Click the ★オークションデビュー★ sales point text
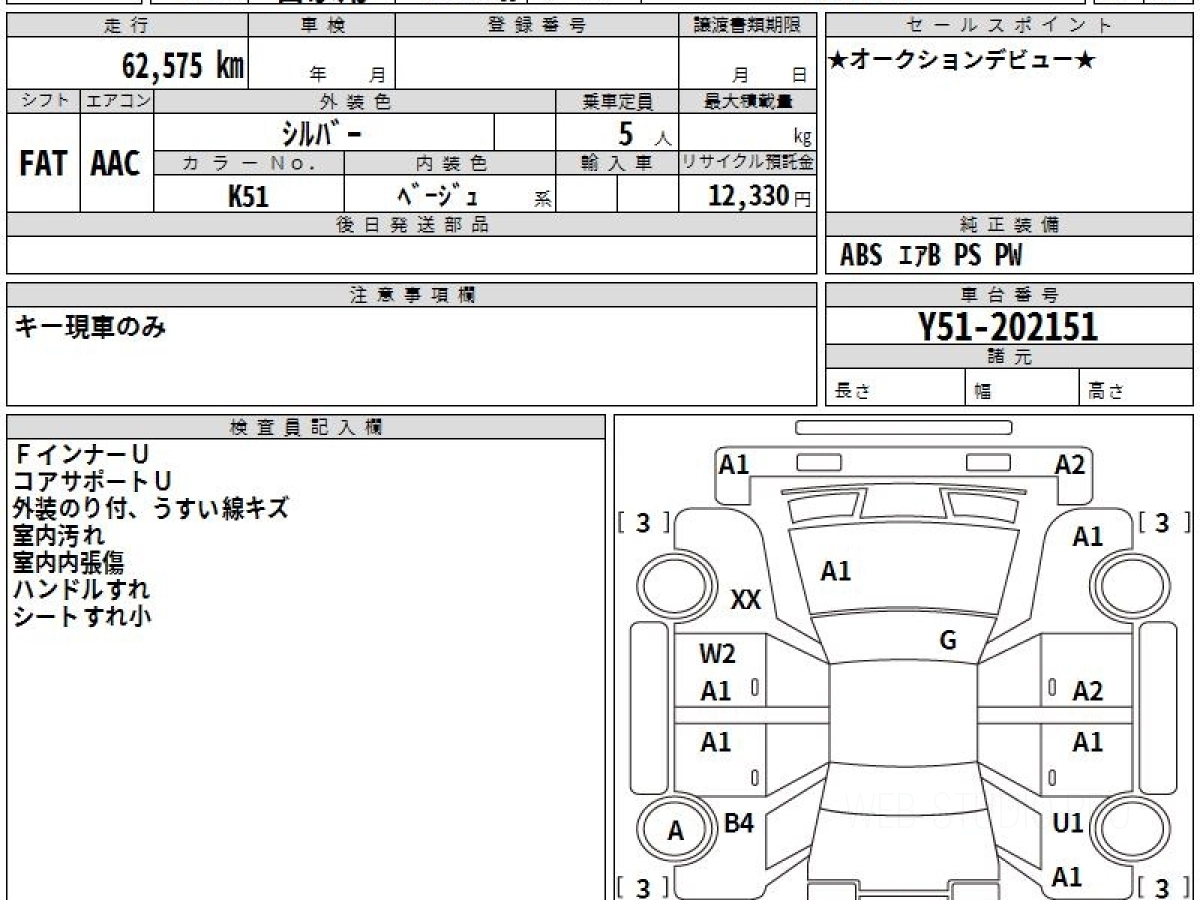The width and height of the screenshot is (1200, 900). click(x=961, y=61)
